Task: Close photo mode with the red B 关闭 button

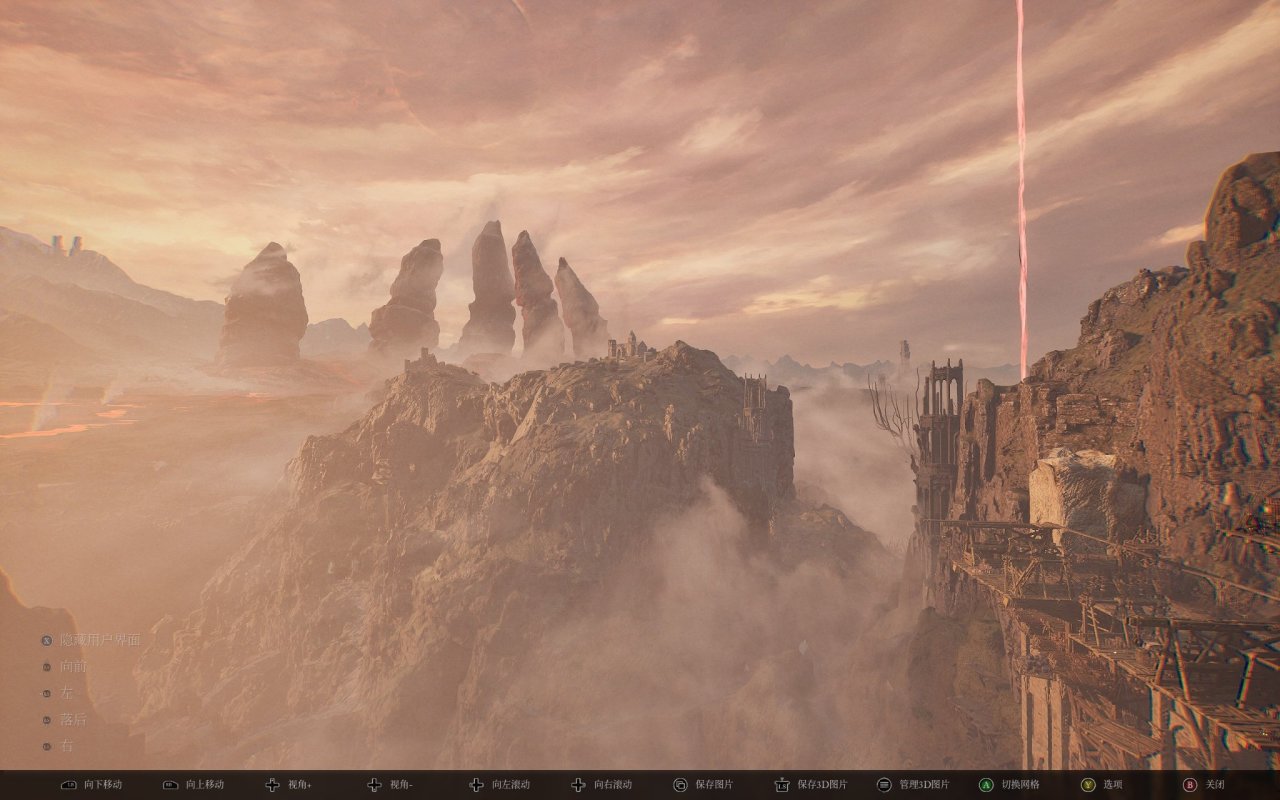Action: (x=1190, y=785)
